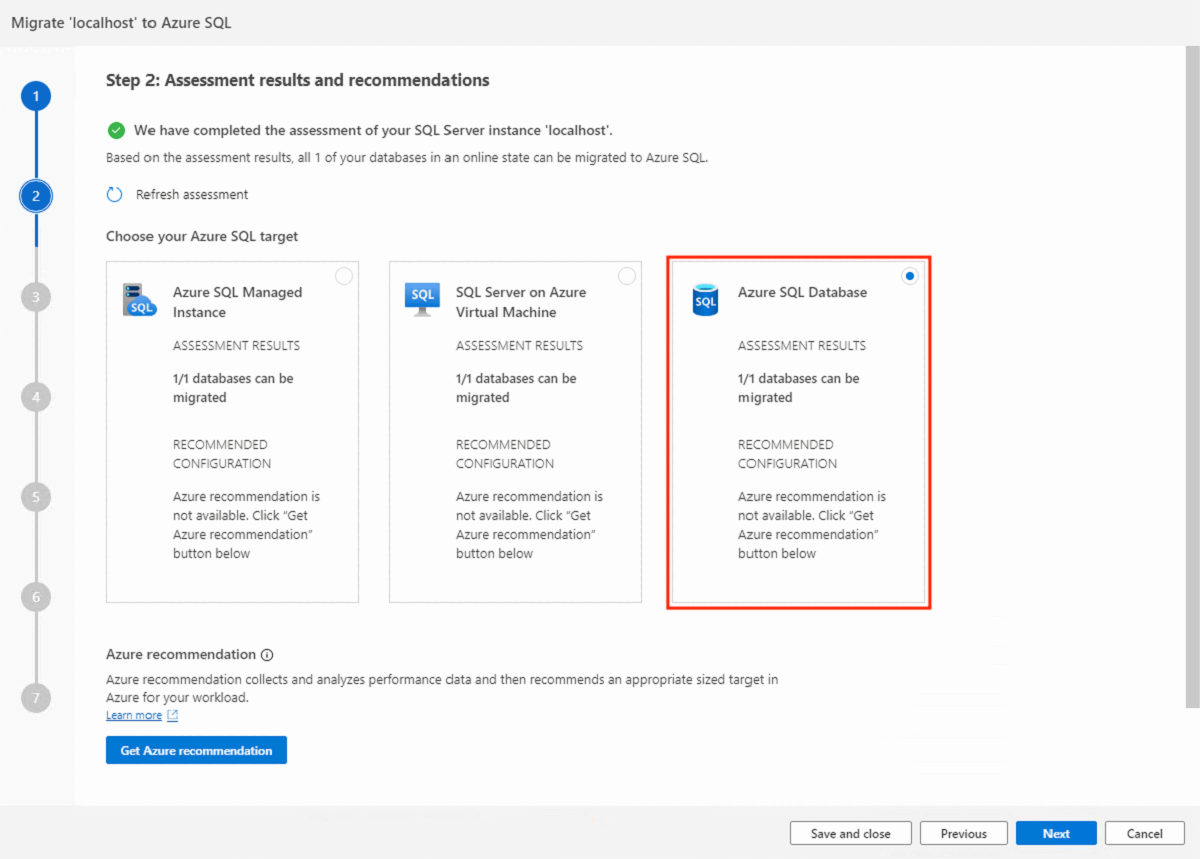Click the Azure SQL Managed Instance icon
This screenshot has height=859, width=1200.
[x=139, y=299]
